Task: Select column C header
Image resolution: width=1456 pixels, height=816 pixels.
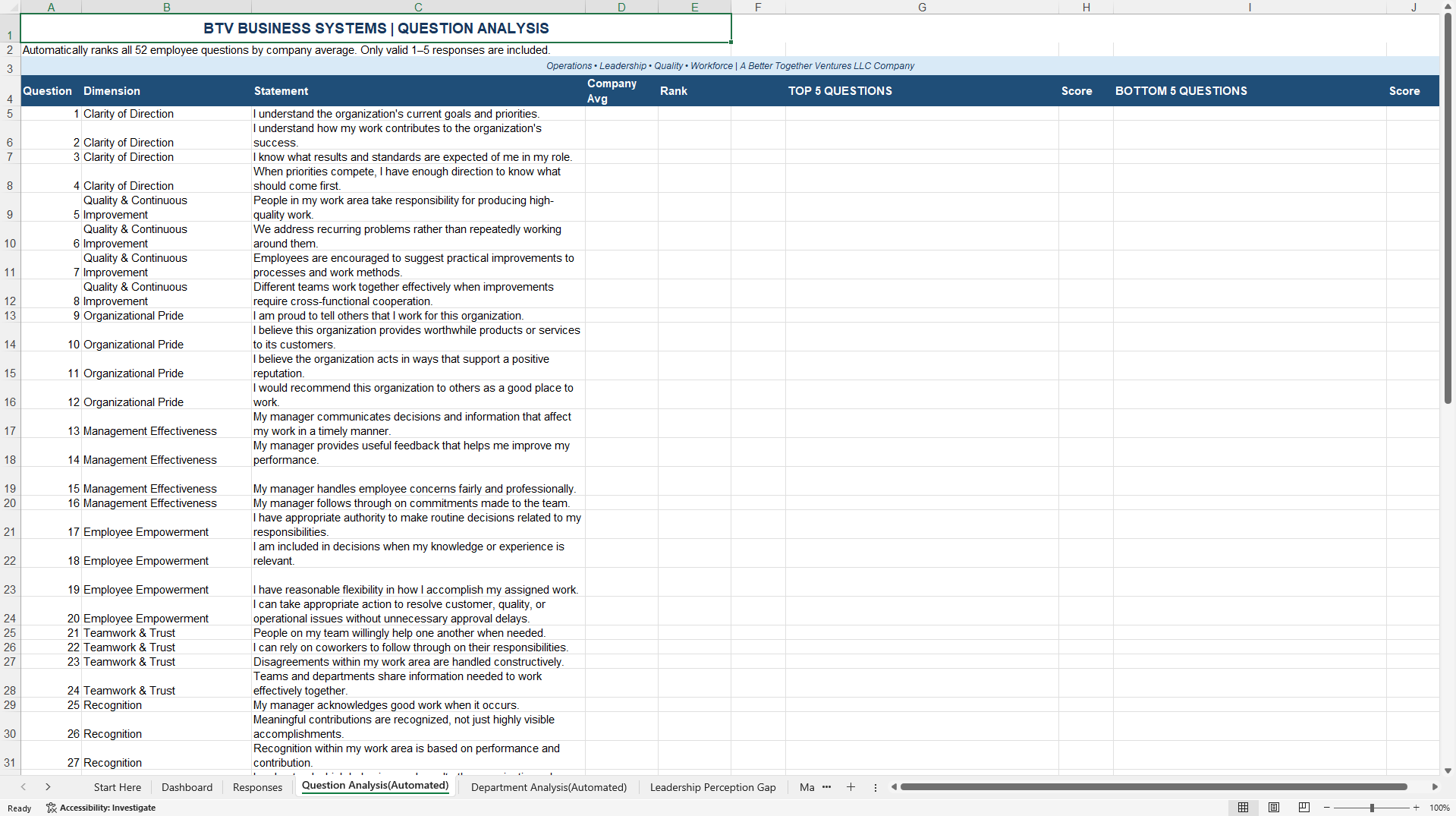Action: (418, 7)
